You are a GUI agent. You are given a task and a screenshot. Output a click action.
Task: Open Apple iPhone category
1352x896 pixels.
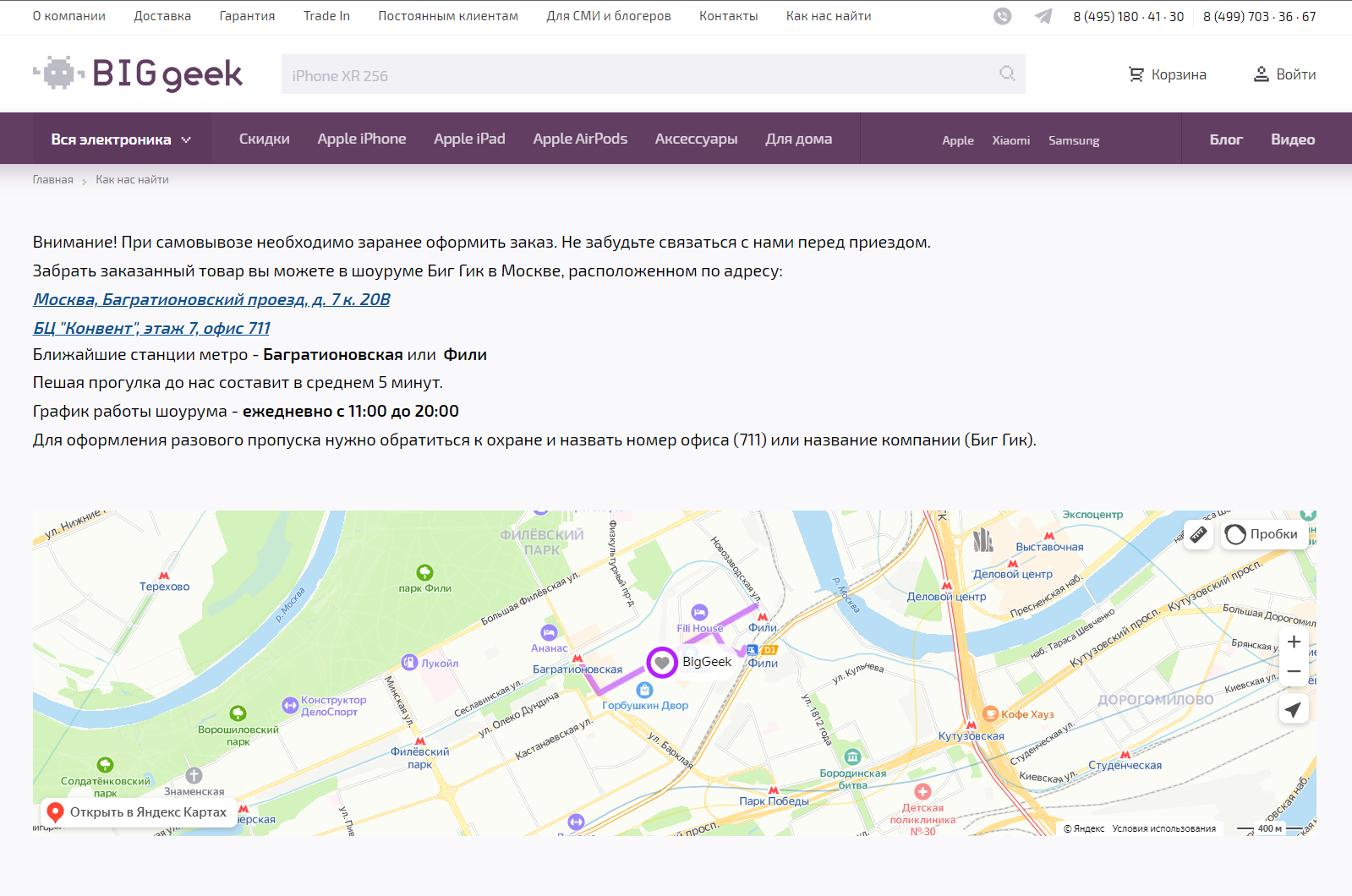[362, 139]
